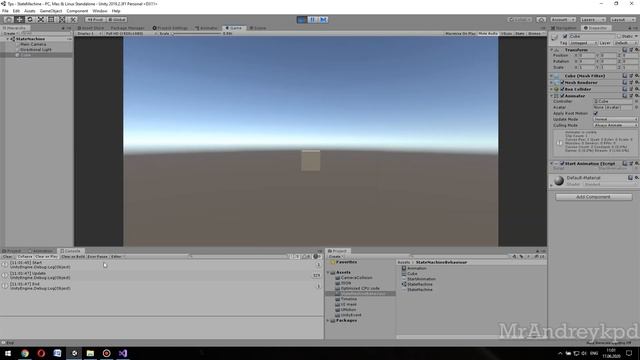Image resolution: width=640 pixels, height=360 pixels.
Task: Toggle Error Pause in Console
Action: 98,257
